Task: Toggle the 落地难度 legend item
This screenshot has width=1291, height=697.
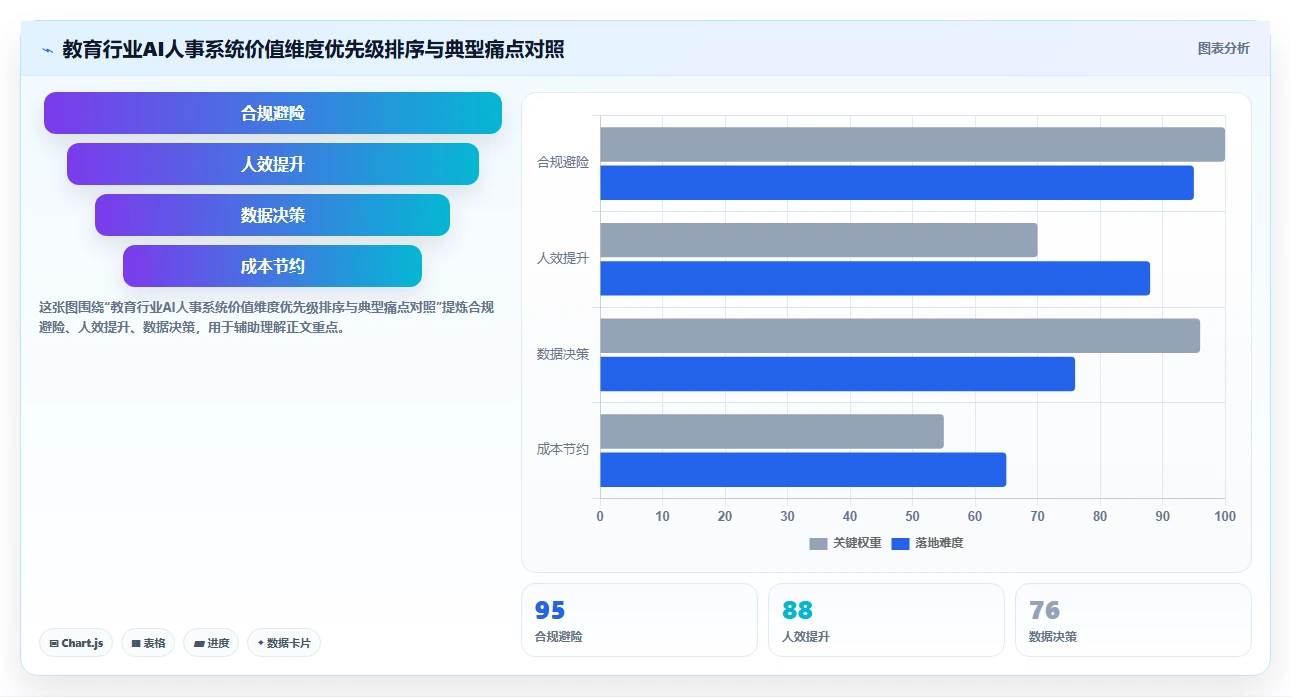Action: tap(927, 543)
